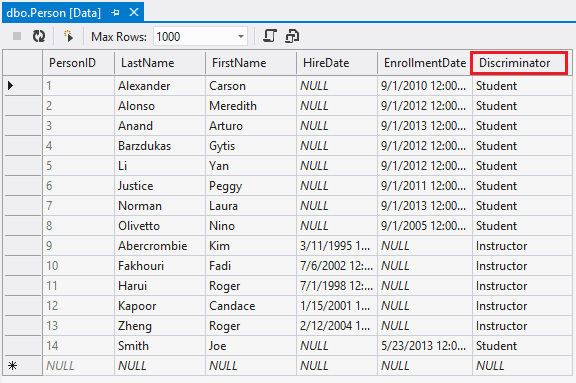Click the FirstName cell 'Laura'
The height and width of the screenshot is (383, 576).
[x=251, y=206]
